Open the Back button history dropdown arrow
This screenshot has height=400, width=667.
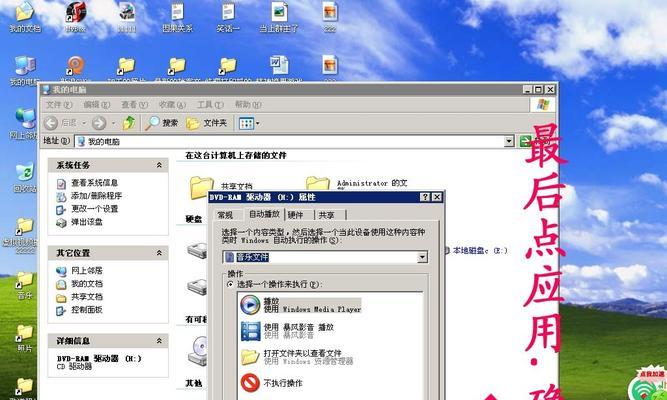[x=84, y=123]
